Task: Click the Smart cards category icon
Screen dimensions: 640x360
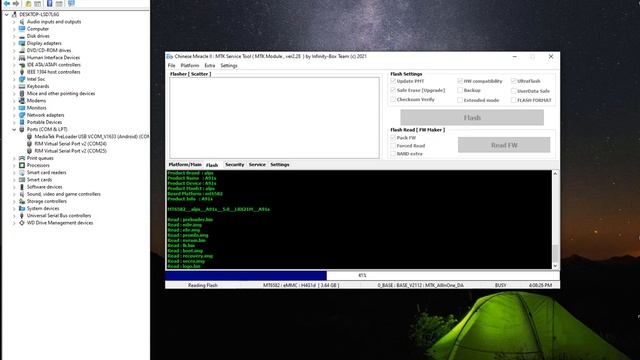Action: 22,180
